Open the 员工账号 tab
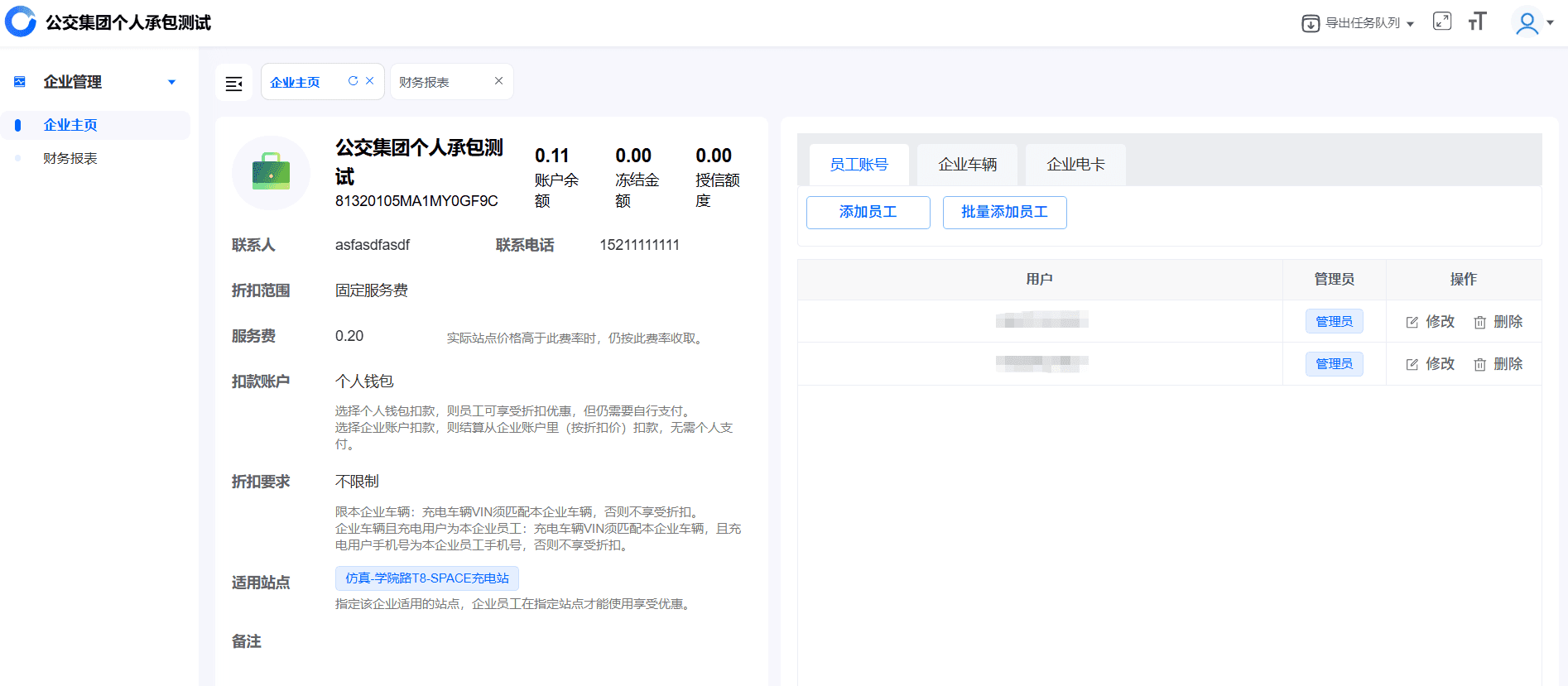The width and height of the screenshot is (1568, 686). (x=859, y=165)
